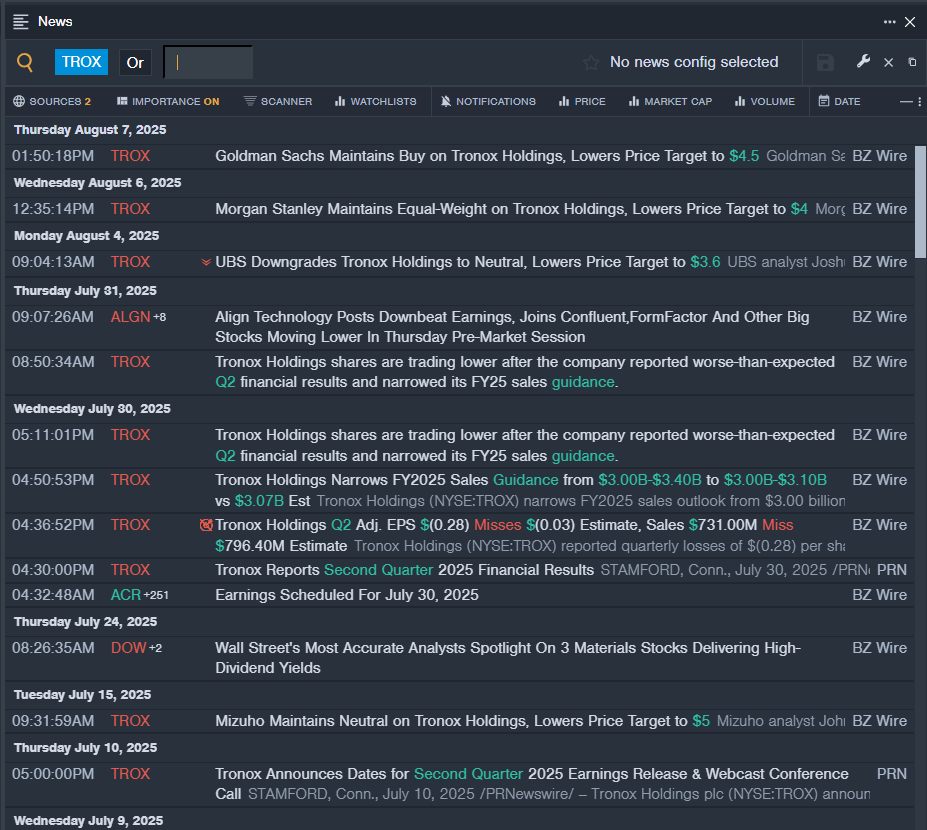Click the +8 tickers badge beside ALGN

pyautogui.click(x=160, y=317)
